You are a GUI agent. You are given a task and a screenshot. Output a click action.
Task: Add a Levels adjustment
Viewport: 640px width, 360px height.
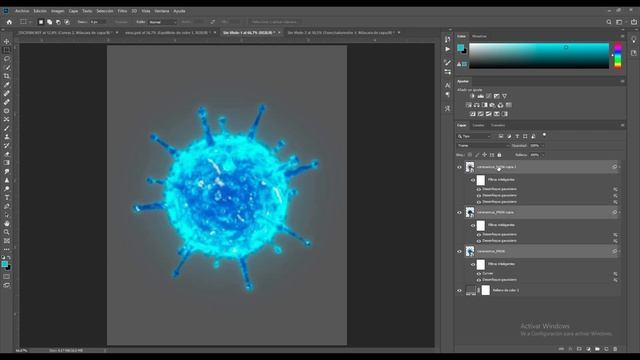[x=481, y=96]
